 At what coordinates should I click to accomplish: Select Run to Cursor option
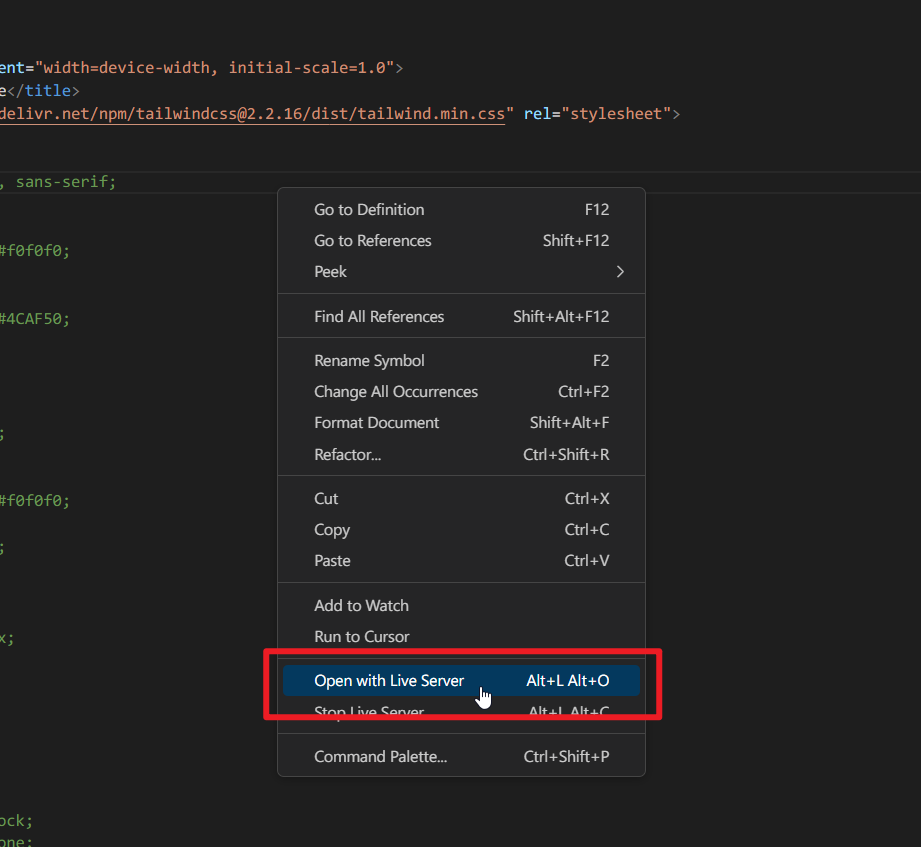[x=361, y=637]
